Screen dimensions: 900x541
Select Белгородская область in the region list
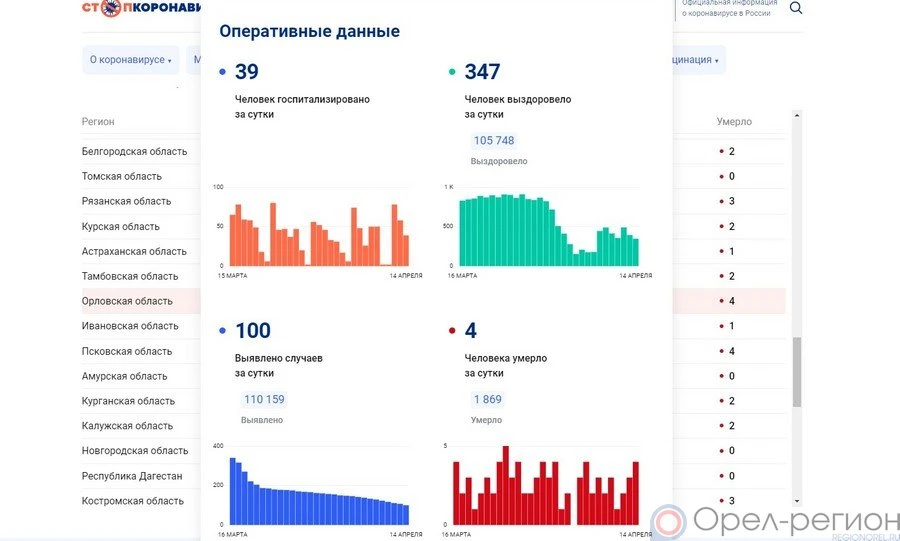(134, 152)
